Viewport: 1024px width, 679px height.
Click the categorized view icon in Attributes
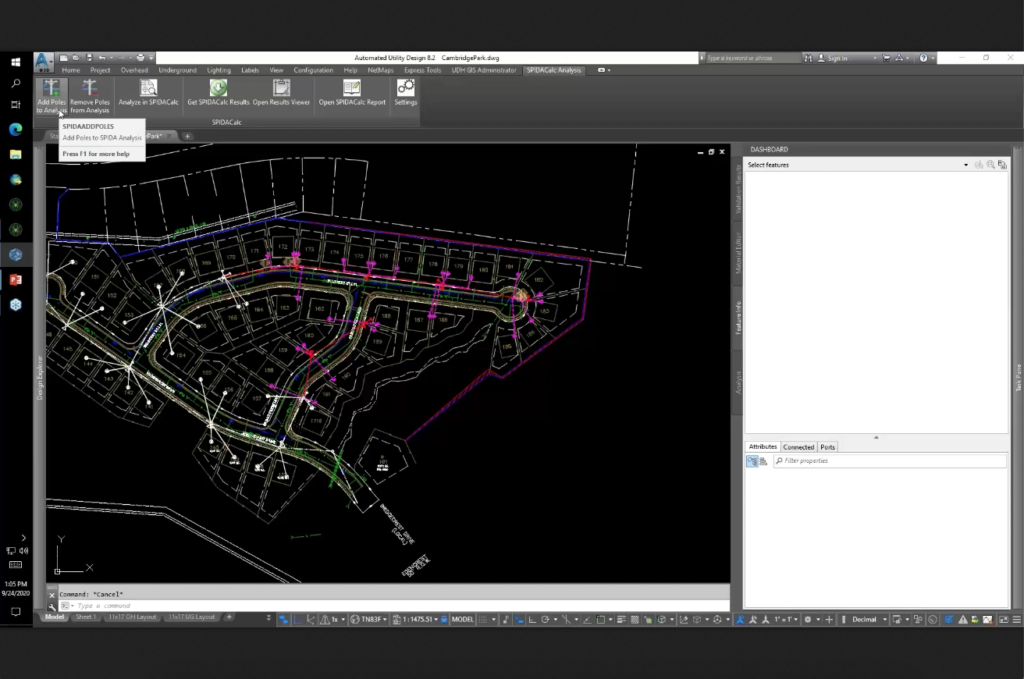(752, 461)
